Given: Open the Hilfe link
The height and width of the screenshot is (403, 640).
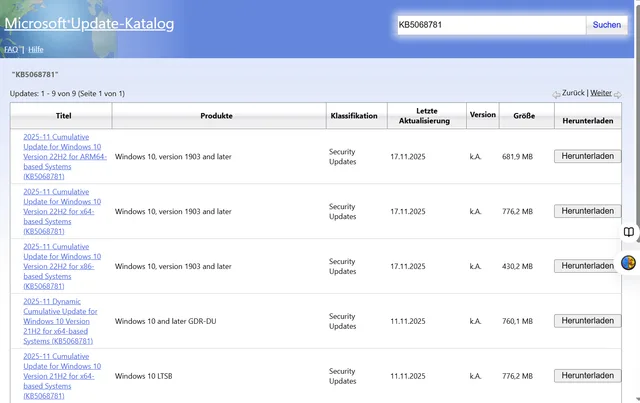Looking at the screenshot, I should point(36,49).
